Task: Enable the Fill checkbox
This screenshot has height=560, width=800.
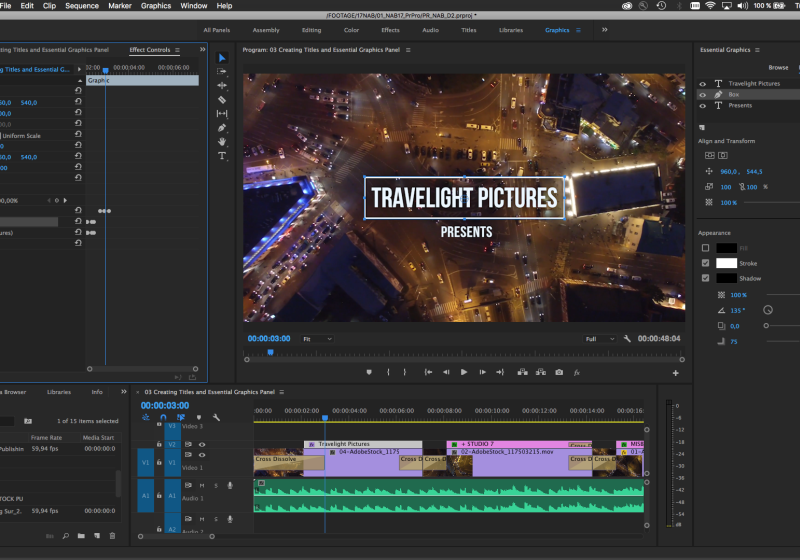Action: pyautogui.click(x=706, y=248)
